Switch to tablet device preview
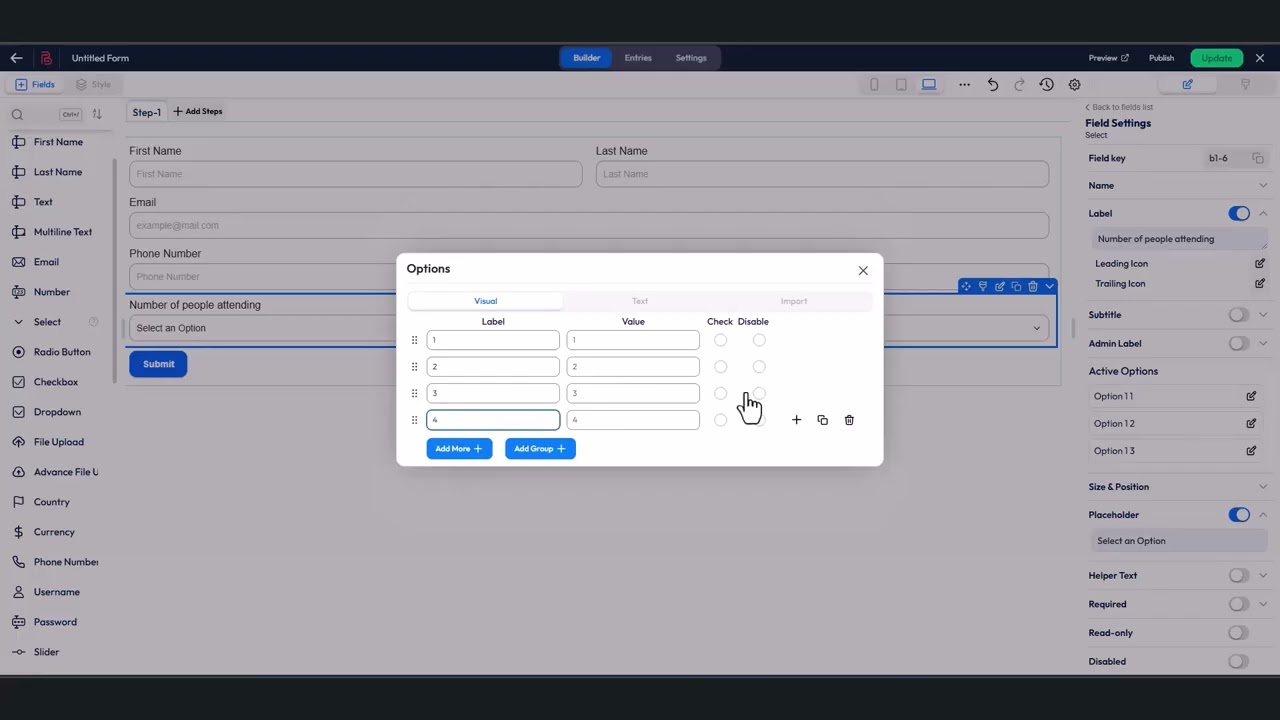1280x720 pixels. [901, 85]
